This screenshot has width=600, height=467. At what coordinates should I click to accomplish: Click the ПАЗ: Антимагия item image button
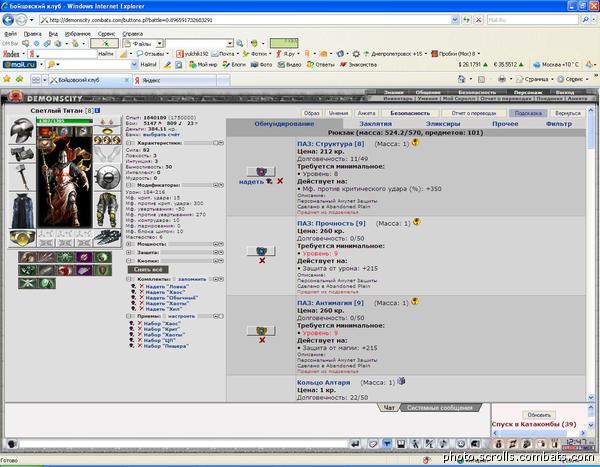click(x=261, y=331)
